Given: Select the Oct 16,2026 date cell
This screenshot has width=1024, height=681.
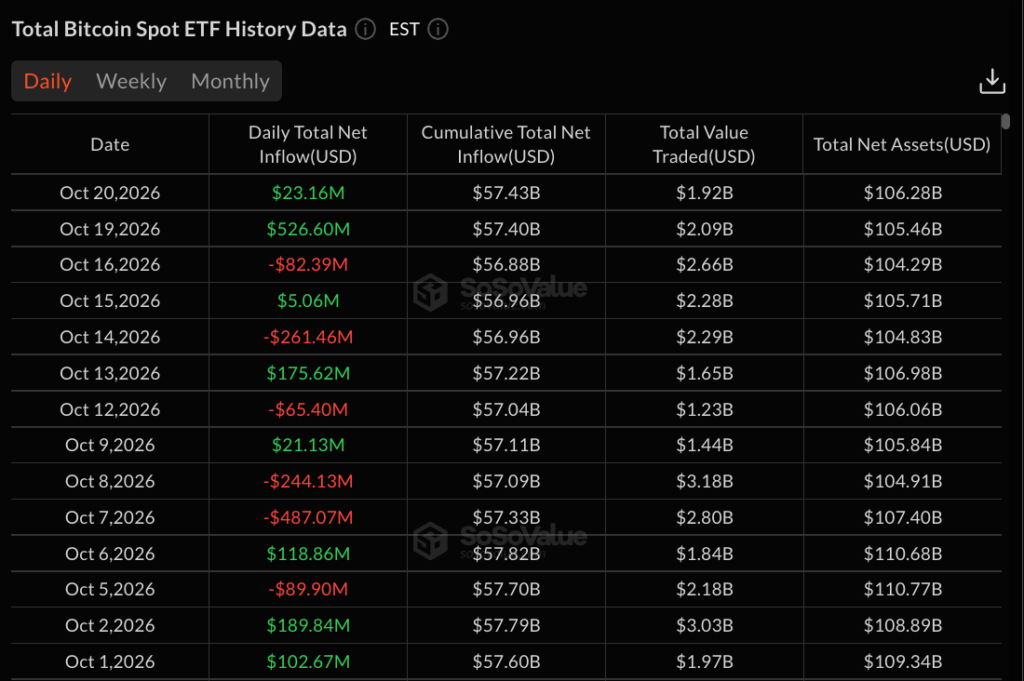Looking at the screenshot, I should tap(110, 264).
